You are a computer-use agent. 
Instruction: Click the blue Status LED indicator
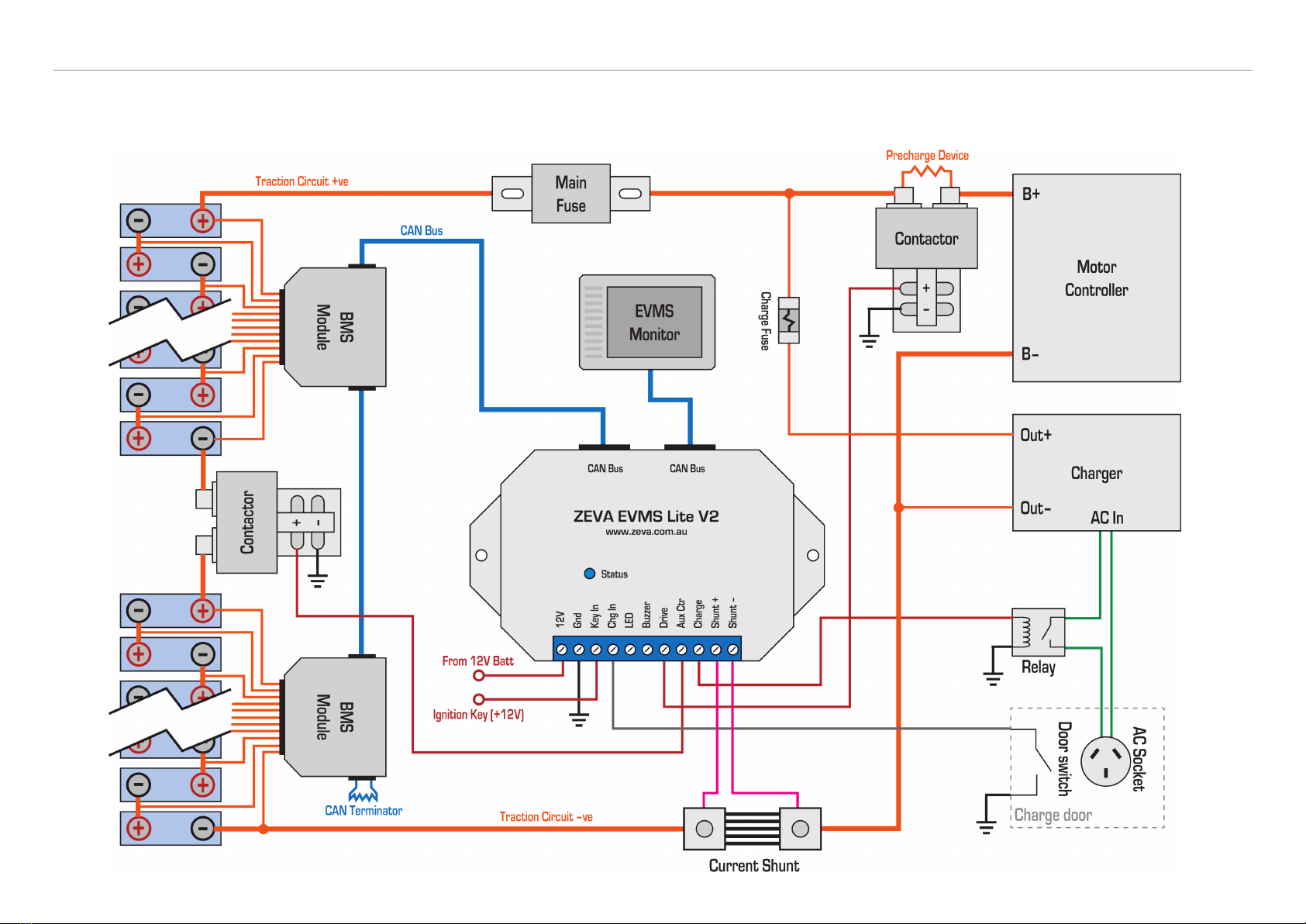tap(589, 574)
